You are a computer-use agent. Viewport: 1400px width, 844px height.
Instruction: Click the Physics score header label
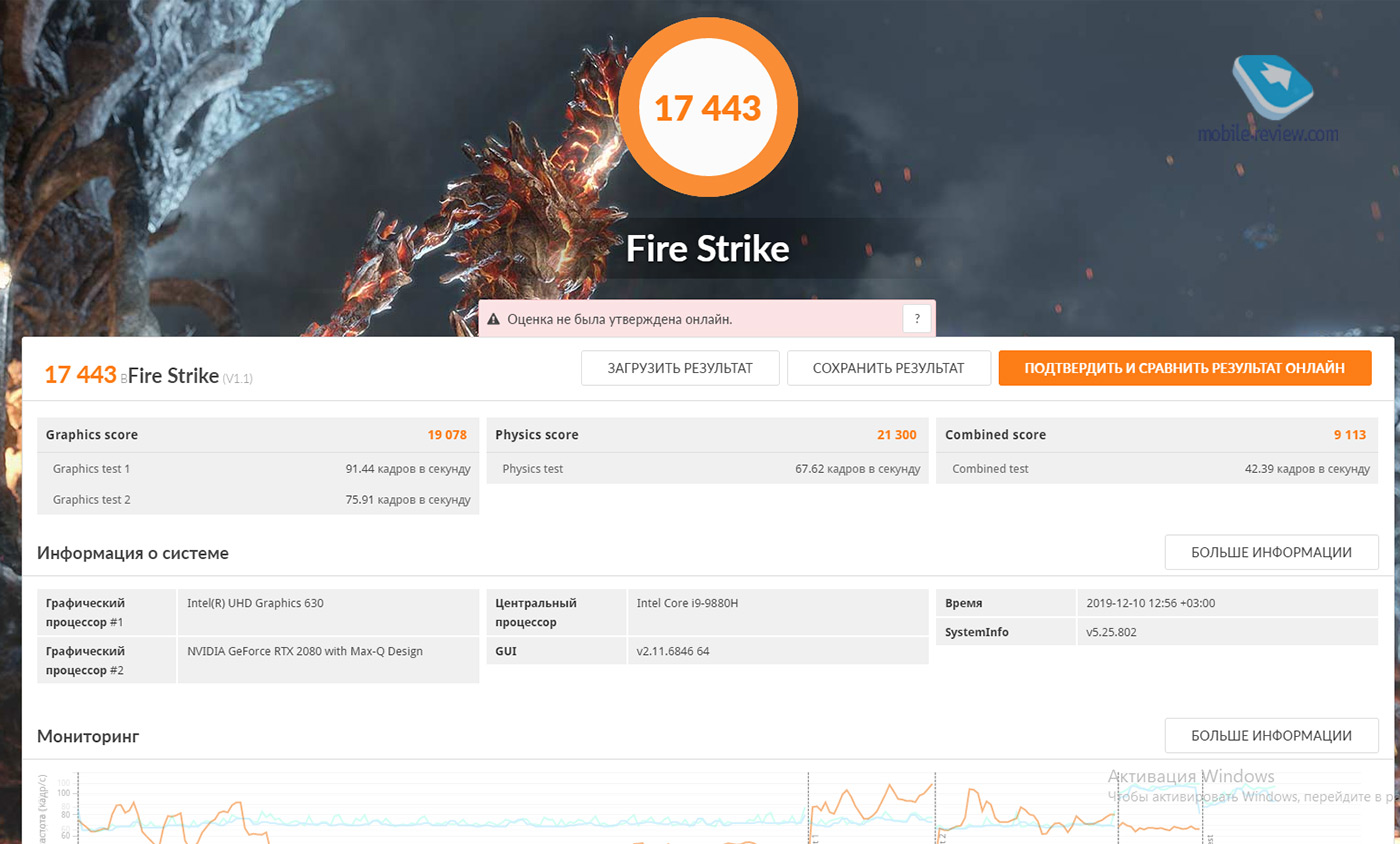coord(537,435)
